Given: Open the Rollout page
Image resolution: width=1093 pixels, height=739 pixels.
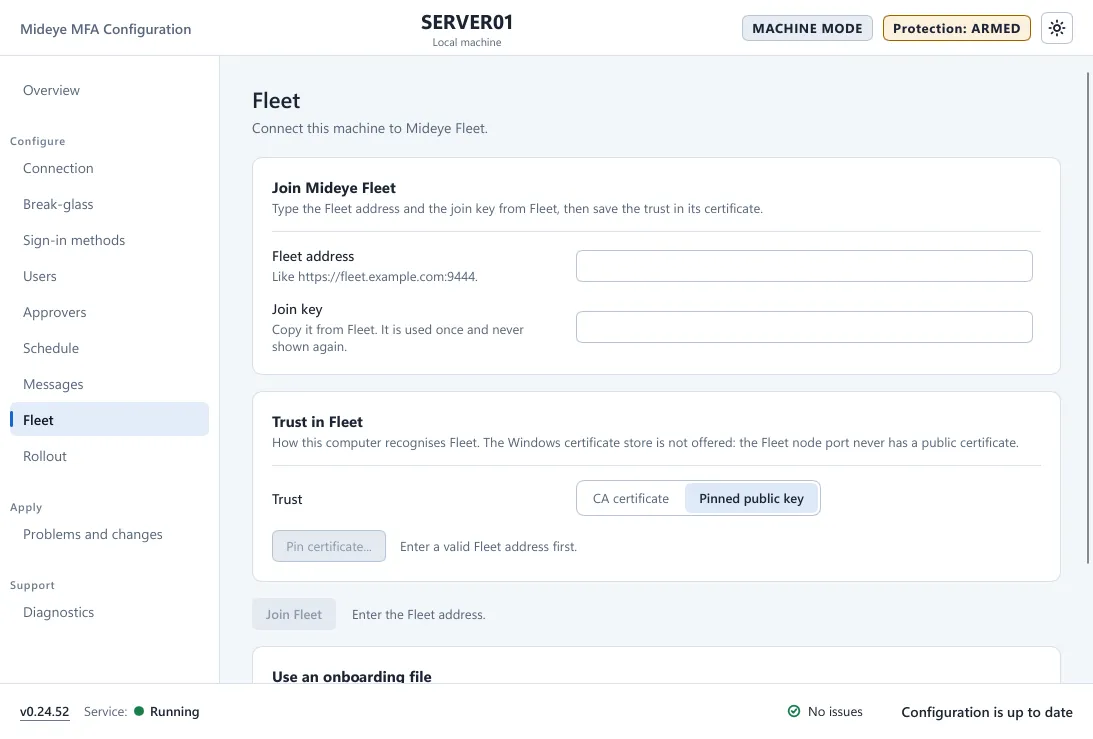Looking at the screenshot, I should [45, 456].
